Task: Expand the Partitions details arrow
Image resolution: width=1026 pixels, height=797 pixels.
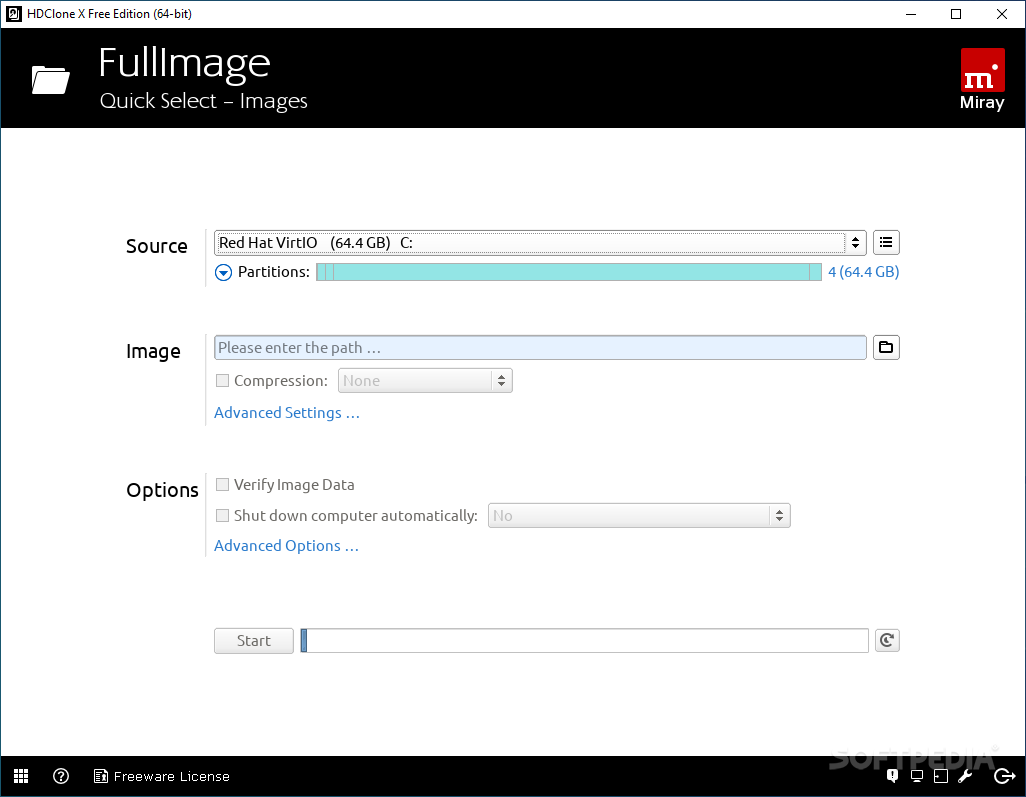Action: tap(223, 272)
